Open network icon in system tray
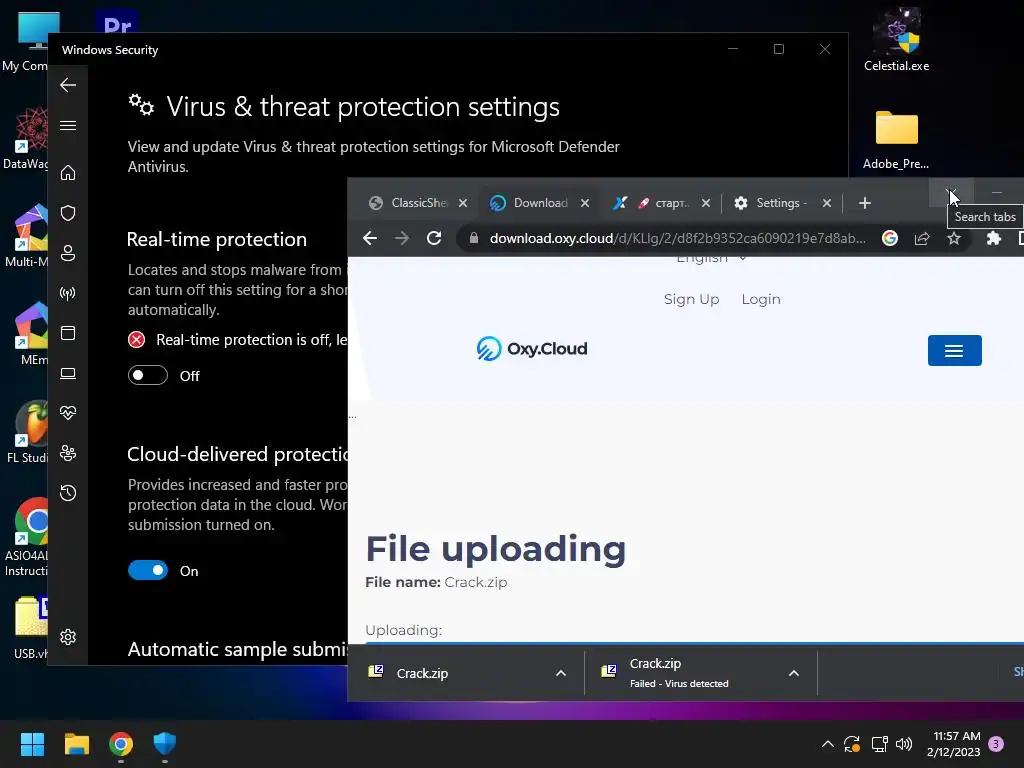The image size is (1024, 768). click(879, 744)
